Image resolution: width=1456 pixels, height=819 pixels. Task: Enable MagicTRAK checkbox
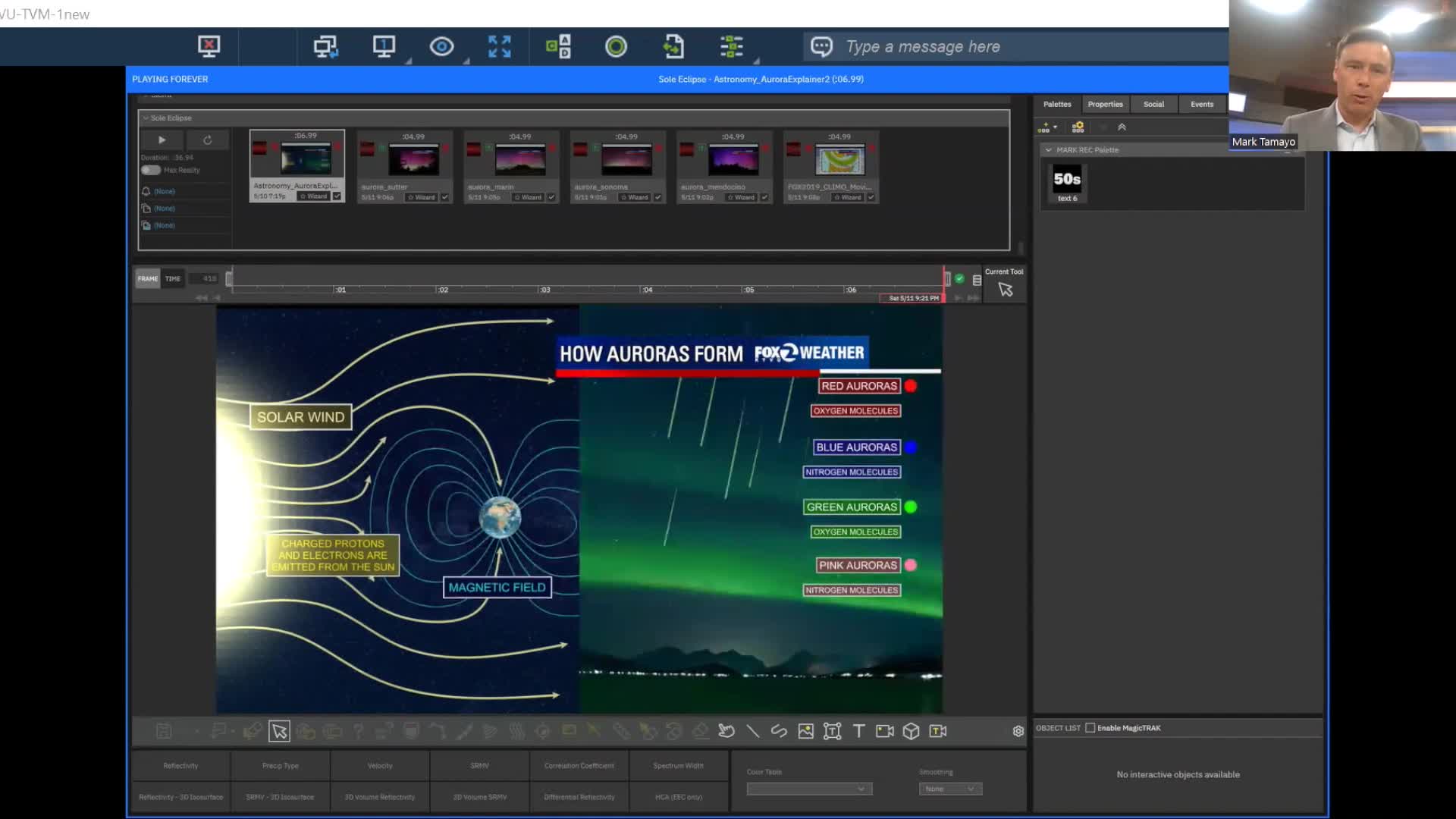[x=1090, y=728]
